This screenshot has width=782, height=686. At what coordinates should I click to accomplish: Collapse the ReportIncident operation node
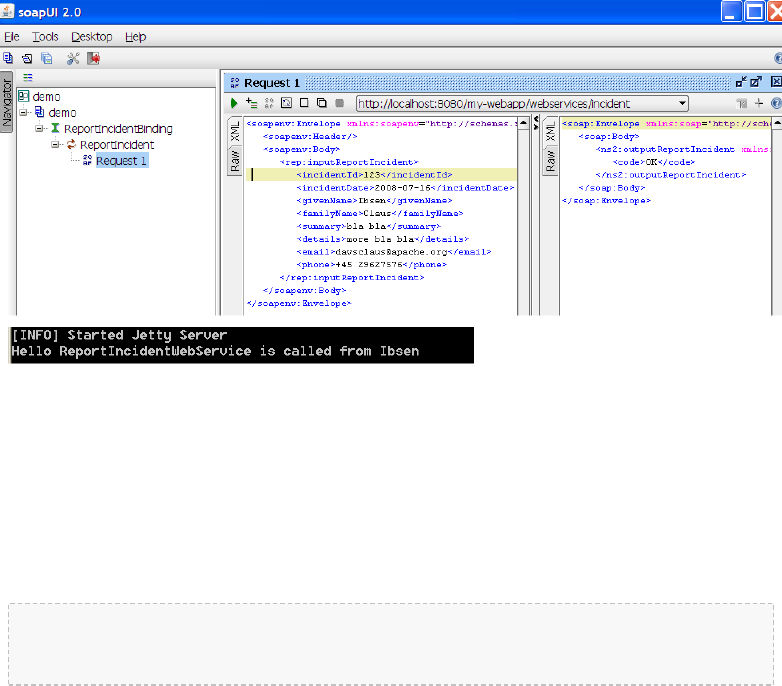56,145
